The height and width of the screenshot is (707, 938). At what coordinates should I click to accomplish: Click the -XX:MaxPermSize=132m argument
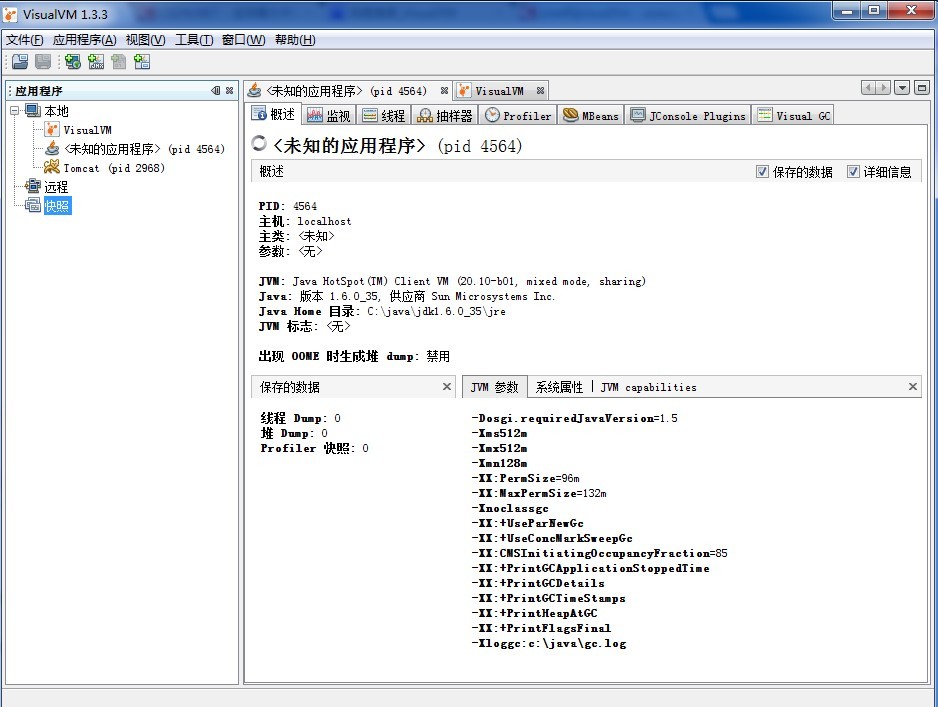539,493
